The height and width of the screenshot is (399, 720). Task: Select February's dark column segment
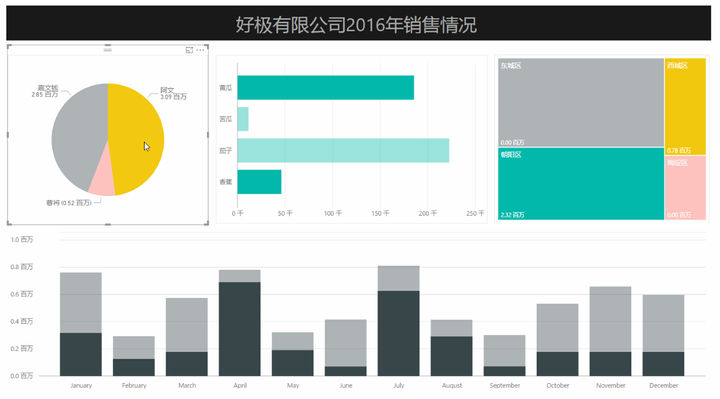134,367
